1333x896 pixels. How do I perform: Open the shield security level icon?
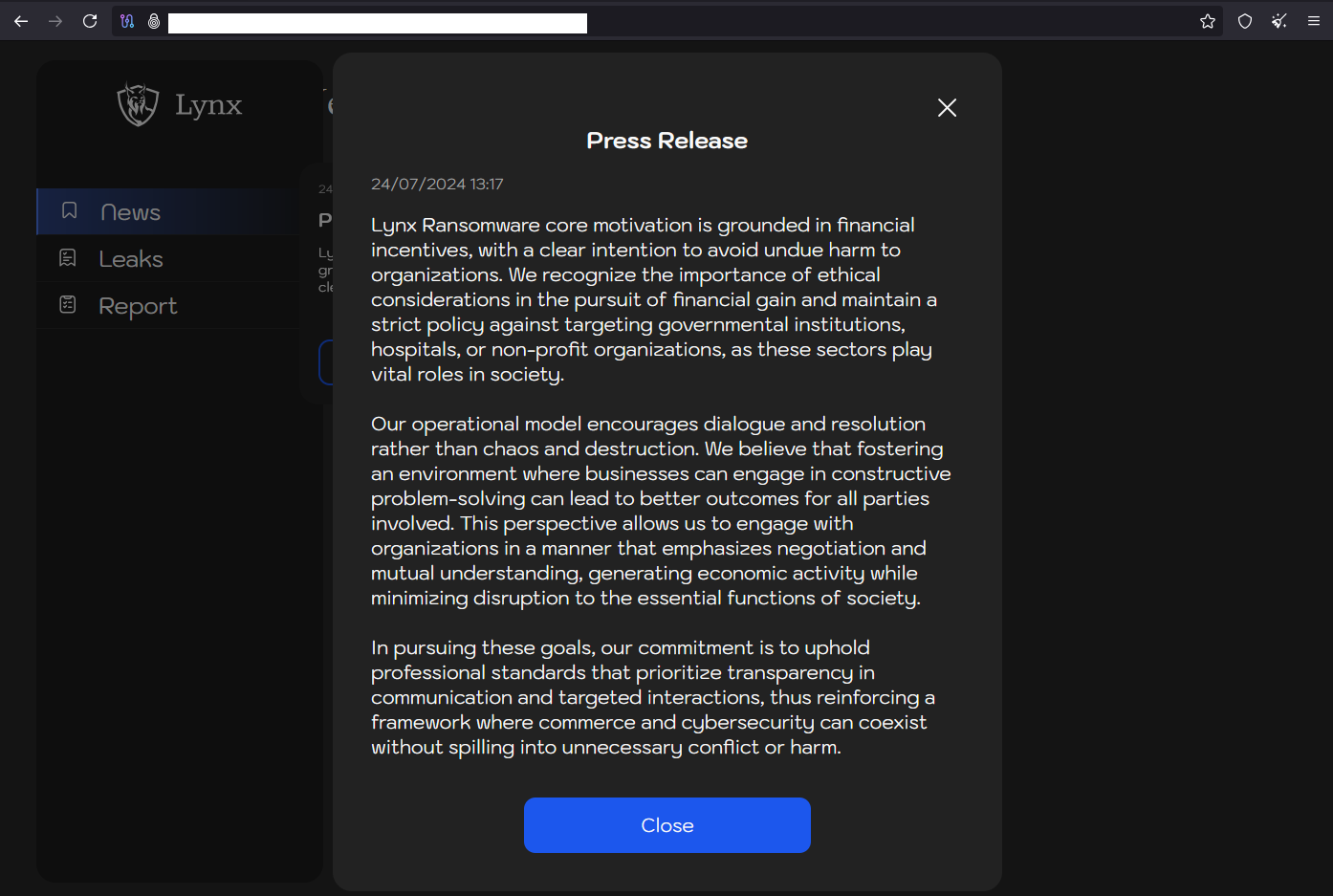(x=1245, y=21)
